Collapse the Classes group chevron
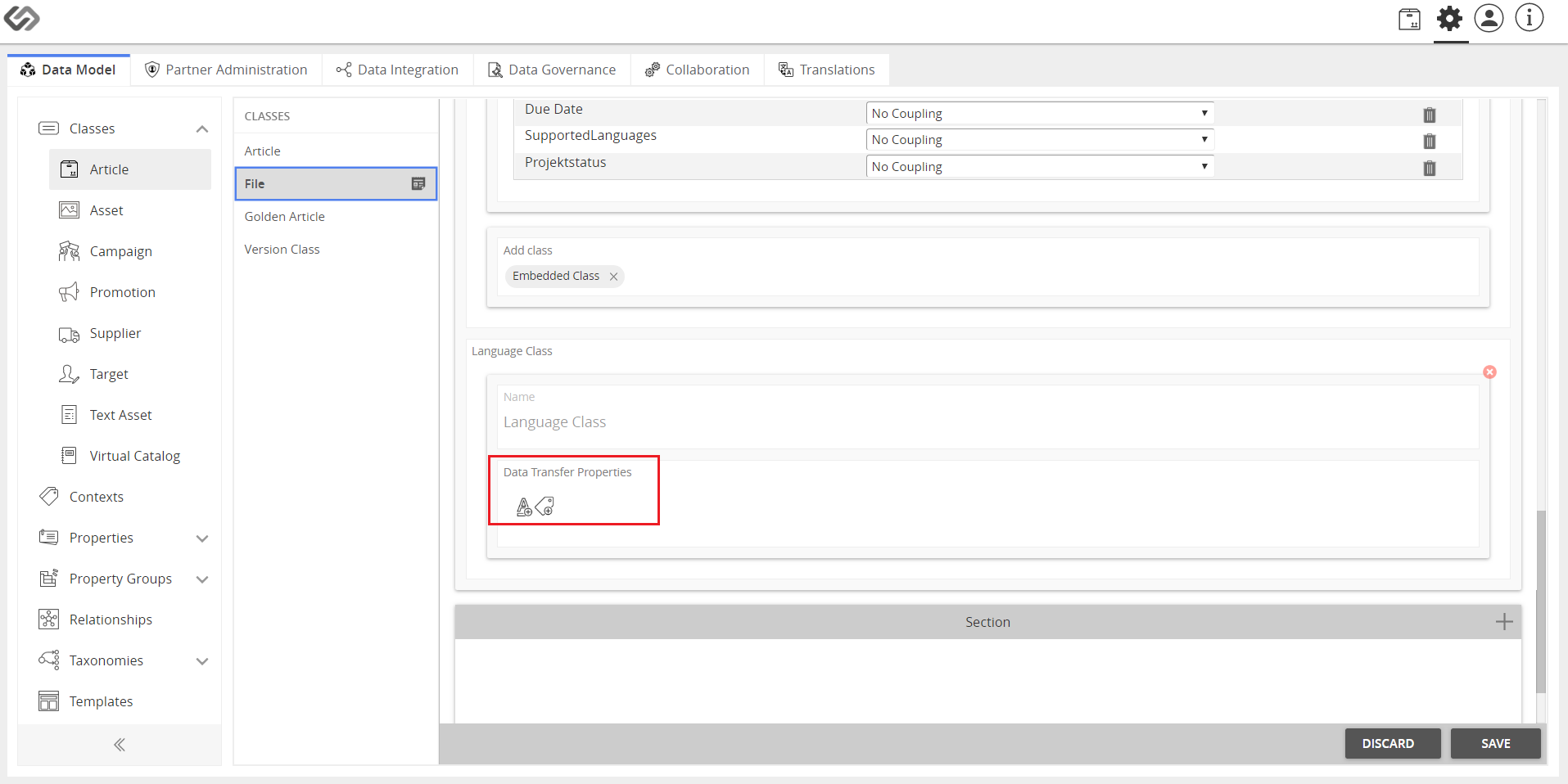Image resolution: width=1568 pixels, height=784 pixels. point(202,129)
